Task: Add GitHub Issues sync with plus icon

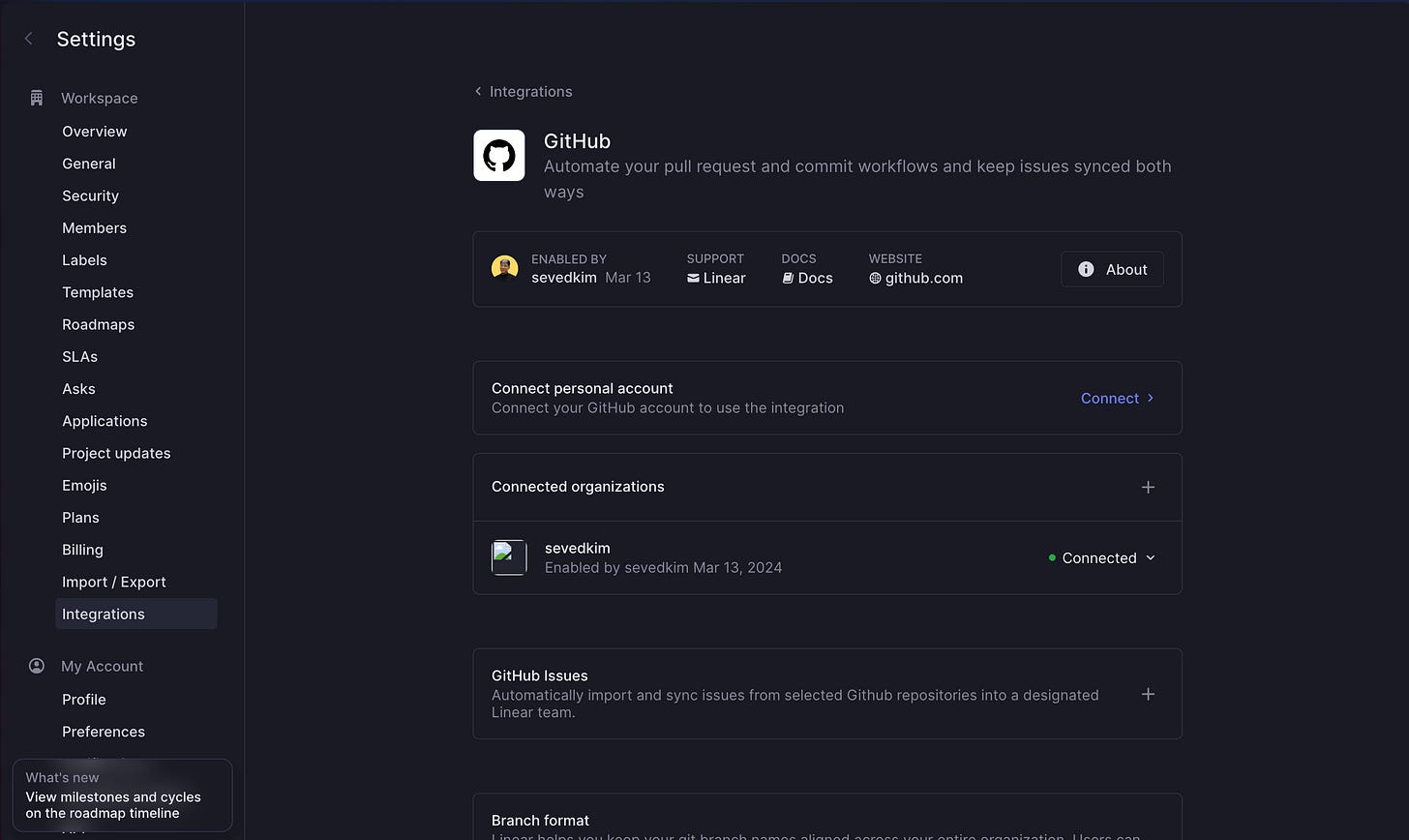Action: tap(1148, 694)
